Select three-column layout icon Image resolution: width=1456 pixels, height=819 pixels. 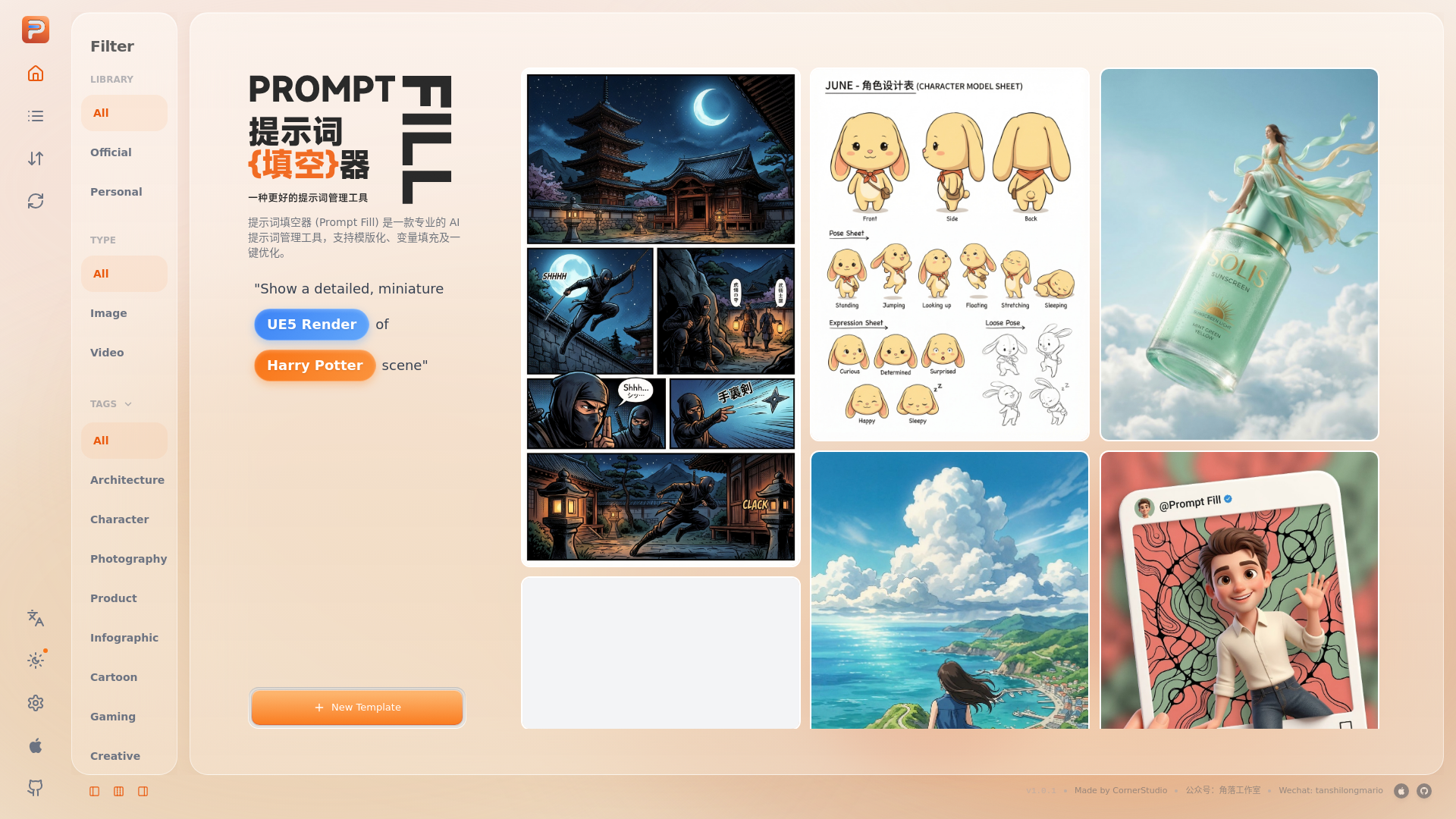coord(119,792)
